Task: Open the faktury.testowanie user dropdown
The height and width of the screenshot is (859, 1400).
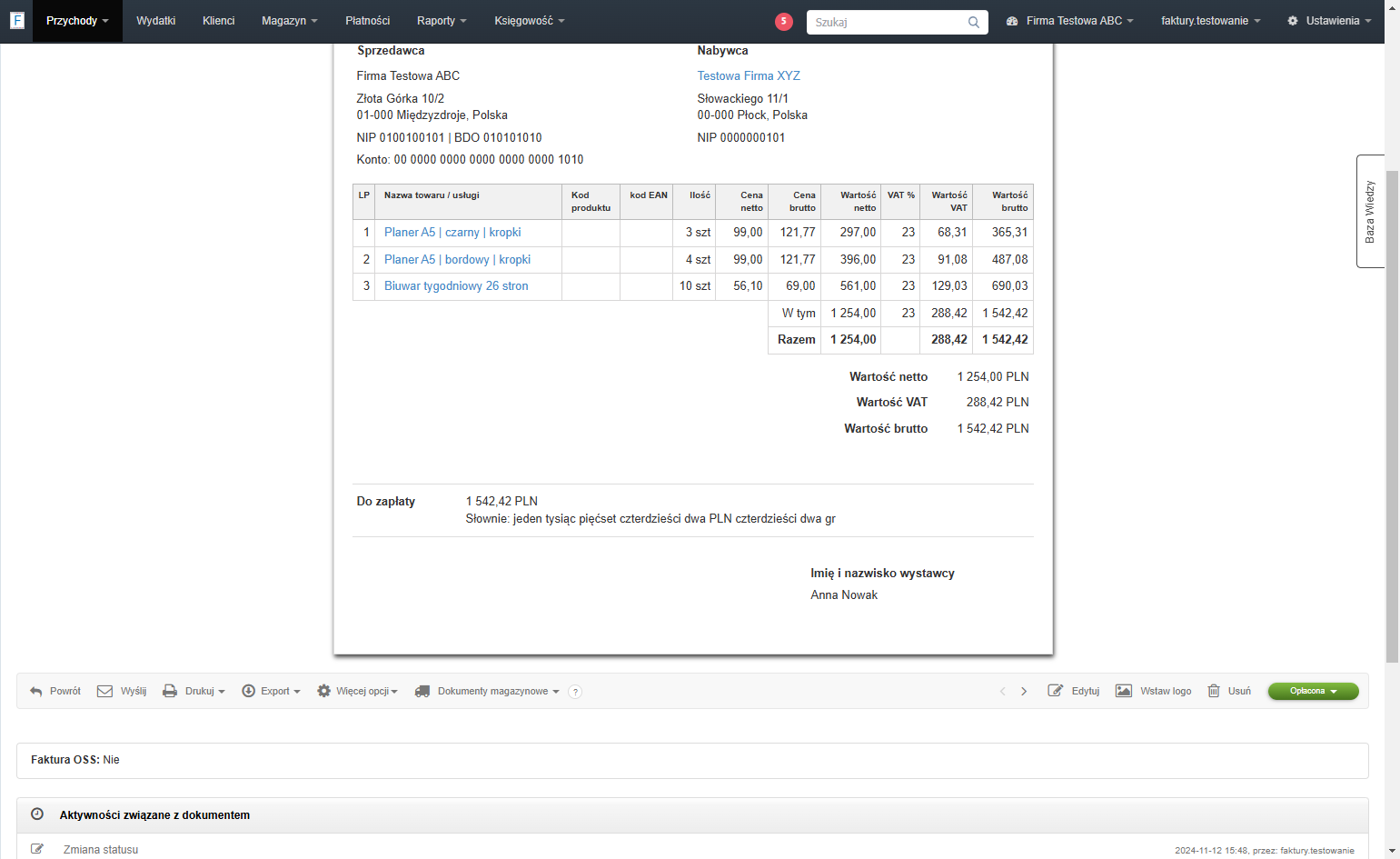Action: point(1210,21)
